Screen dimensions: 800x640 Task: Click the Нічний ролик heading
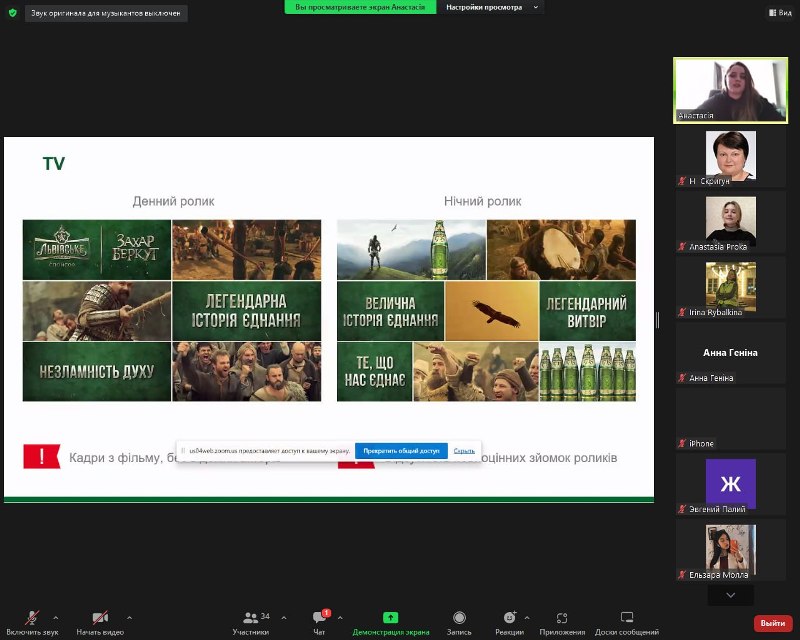pos(483,201)
